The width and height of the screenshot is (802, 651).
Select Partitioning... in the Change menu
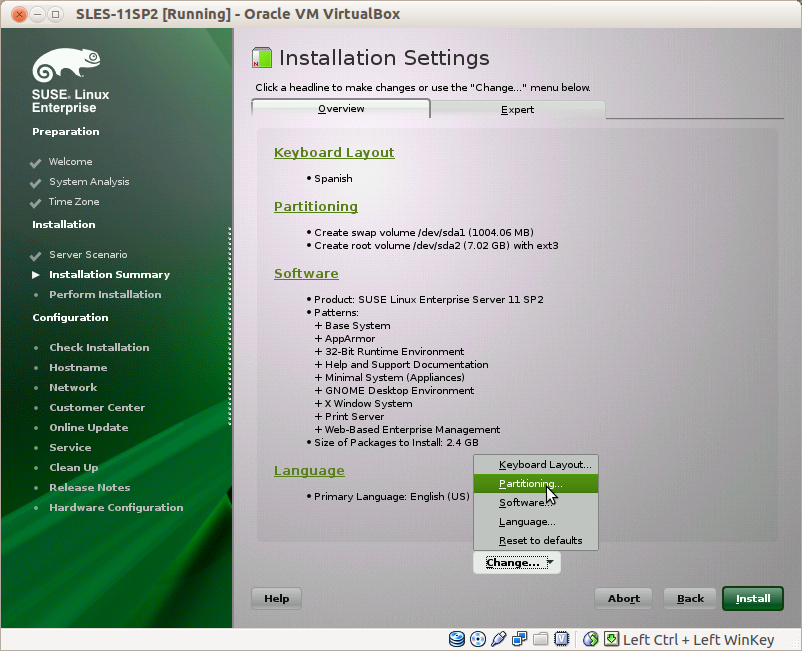click(536, 483)
